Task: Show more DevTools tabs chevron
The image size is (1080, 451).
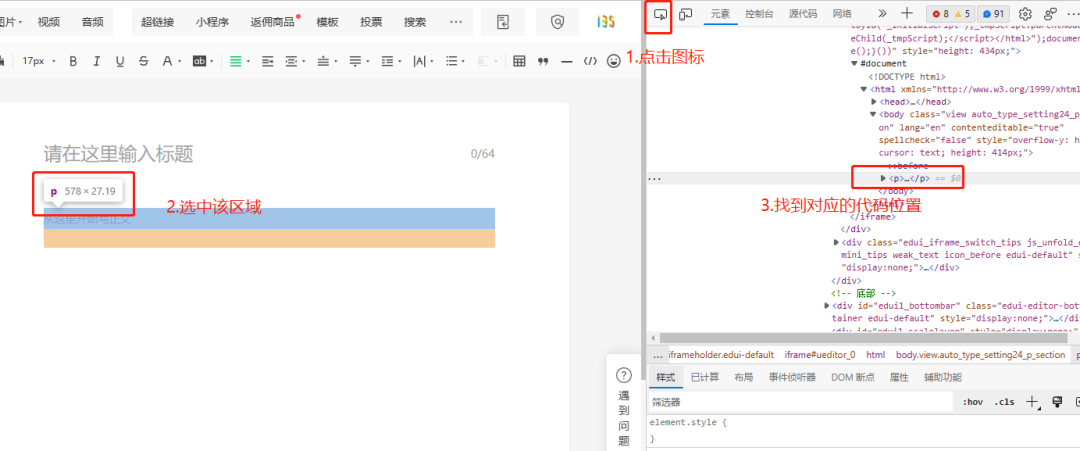Action: tap(882, 13)
